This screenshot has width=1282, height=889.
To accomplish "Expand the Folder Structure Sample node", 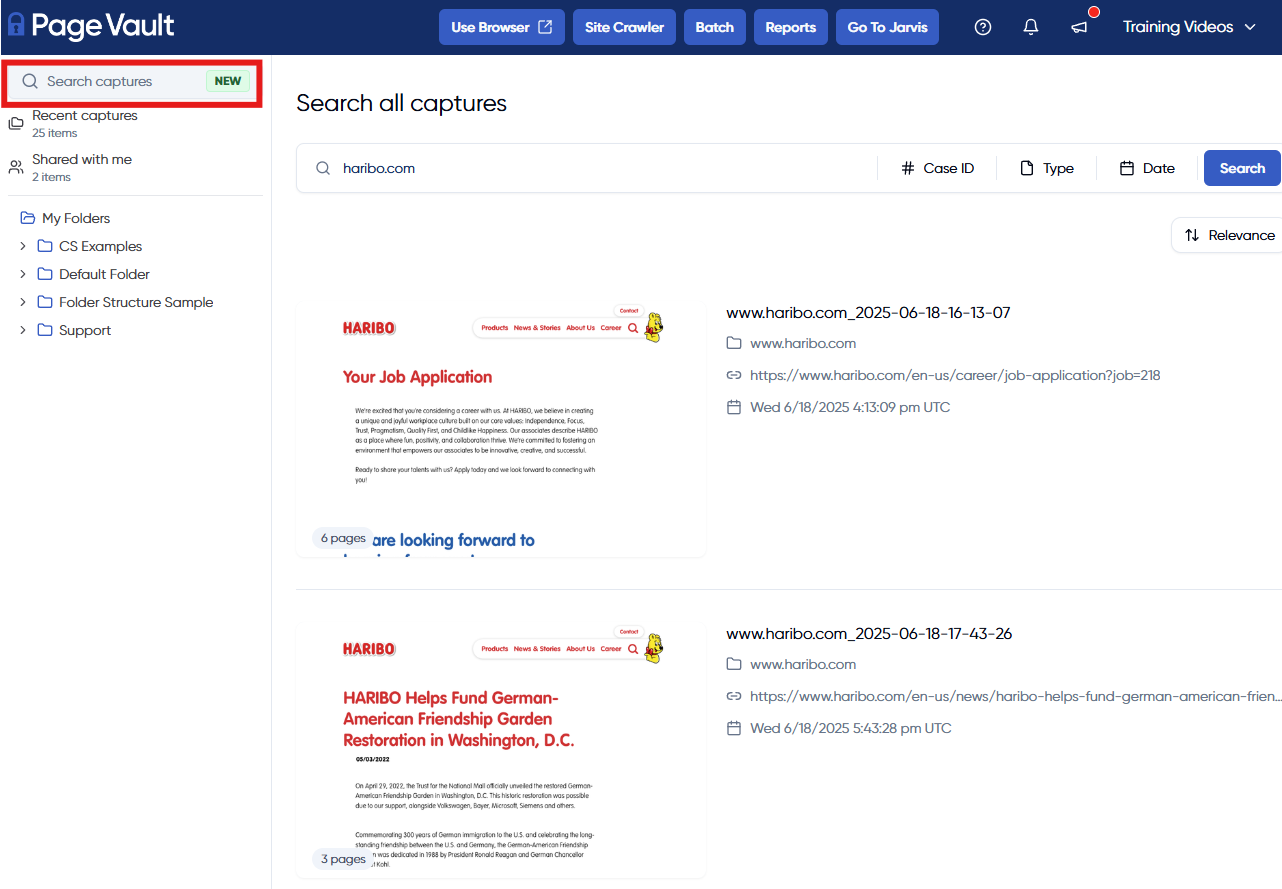I will point(23,302).
